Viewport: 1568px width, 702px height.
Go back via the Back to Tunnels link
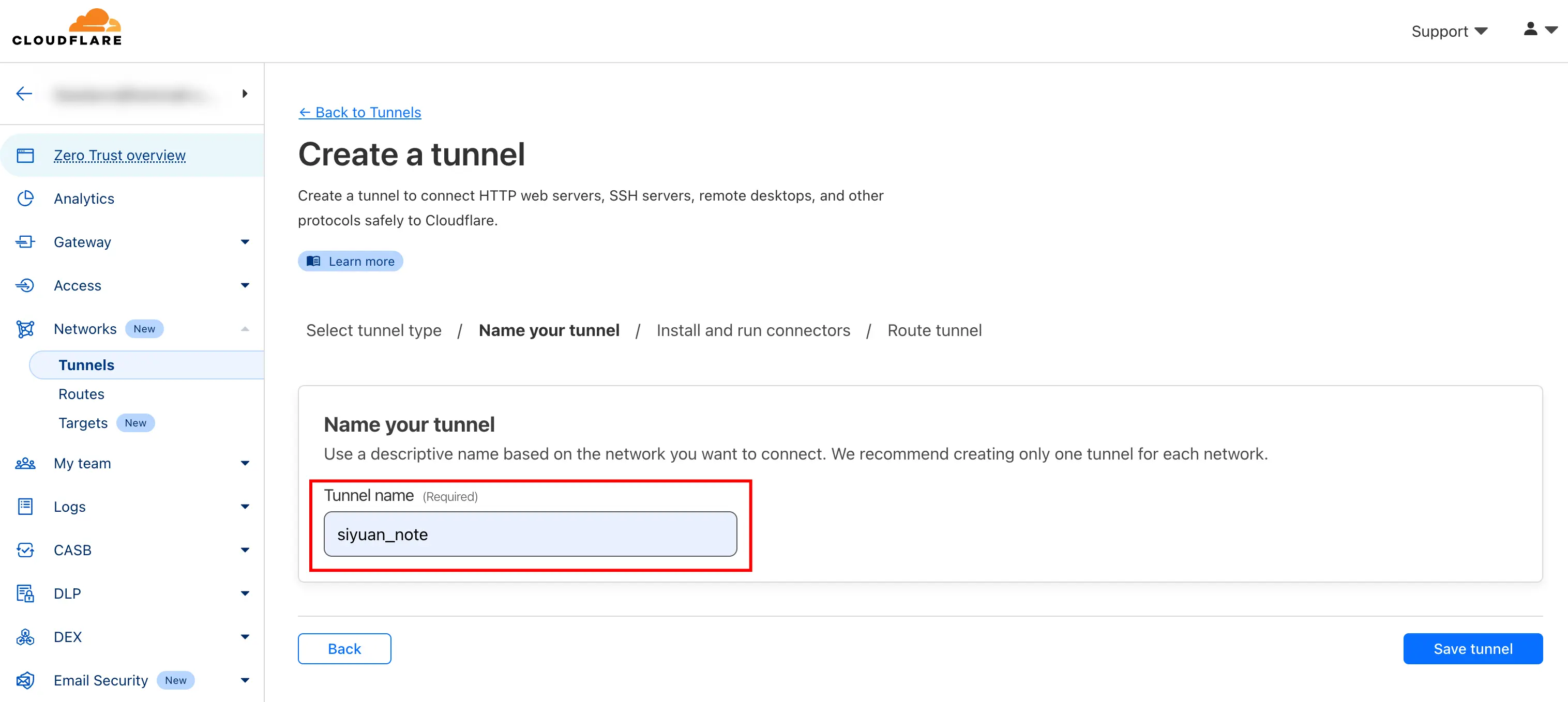(x=360, y=113)
